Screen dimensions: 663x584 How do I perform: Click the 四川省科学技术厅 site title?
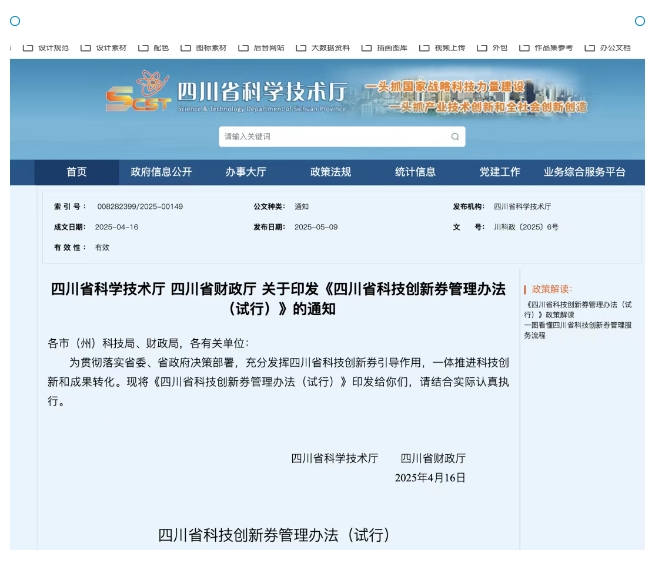pos(262,92)
